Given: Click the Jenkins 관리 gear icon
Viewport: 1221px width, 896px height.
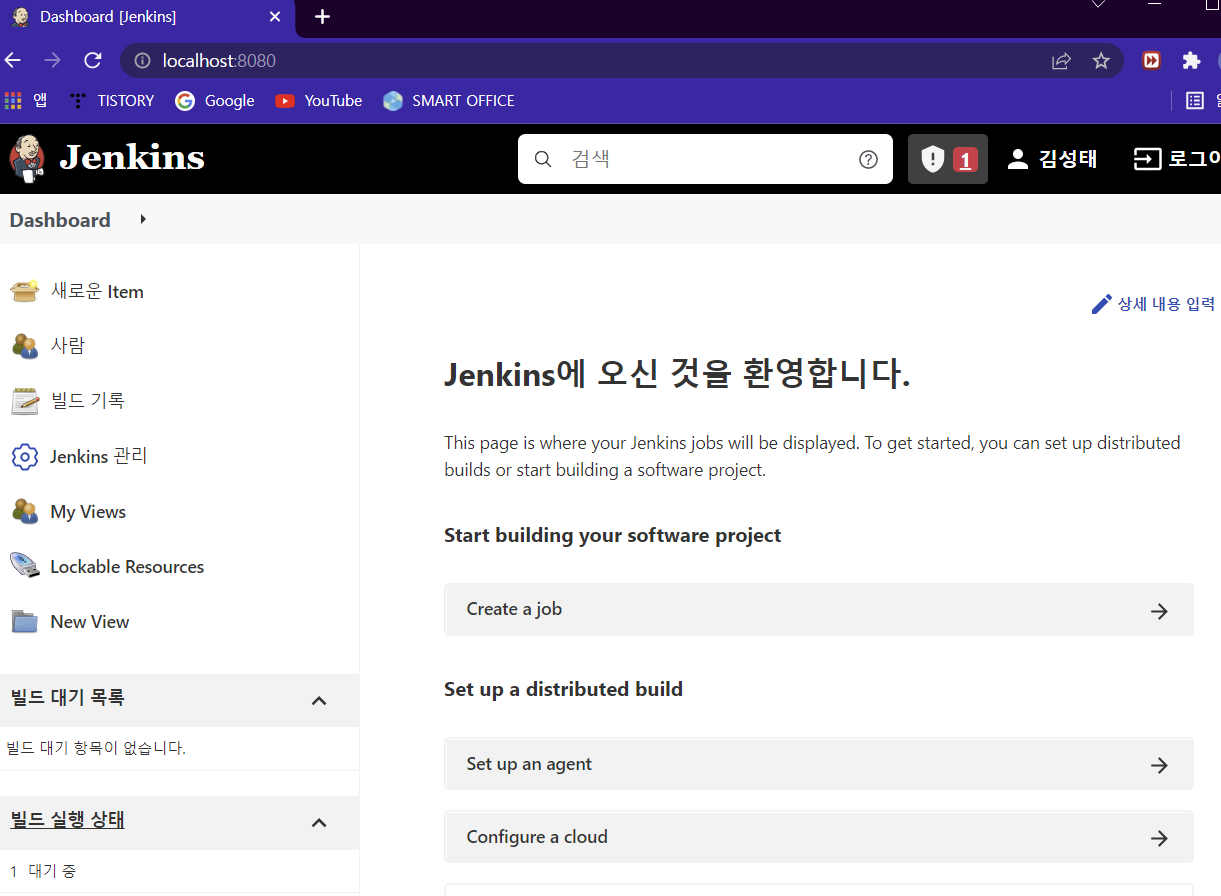Looking at the screenshot, I should click(25, 457).
